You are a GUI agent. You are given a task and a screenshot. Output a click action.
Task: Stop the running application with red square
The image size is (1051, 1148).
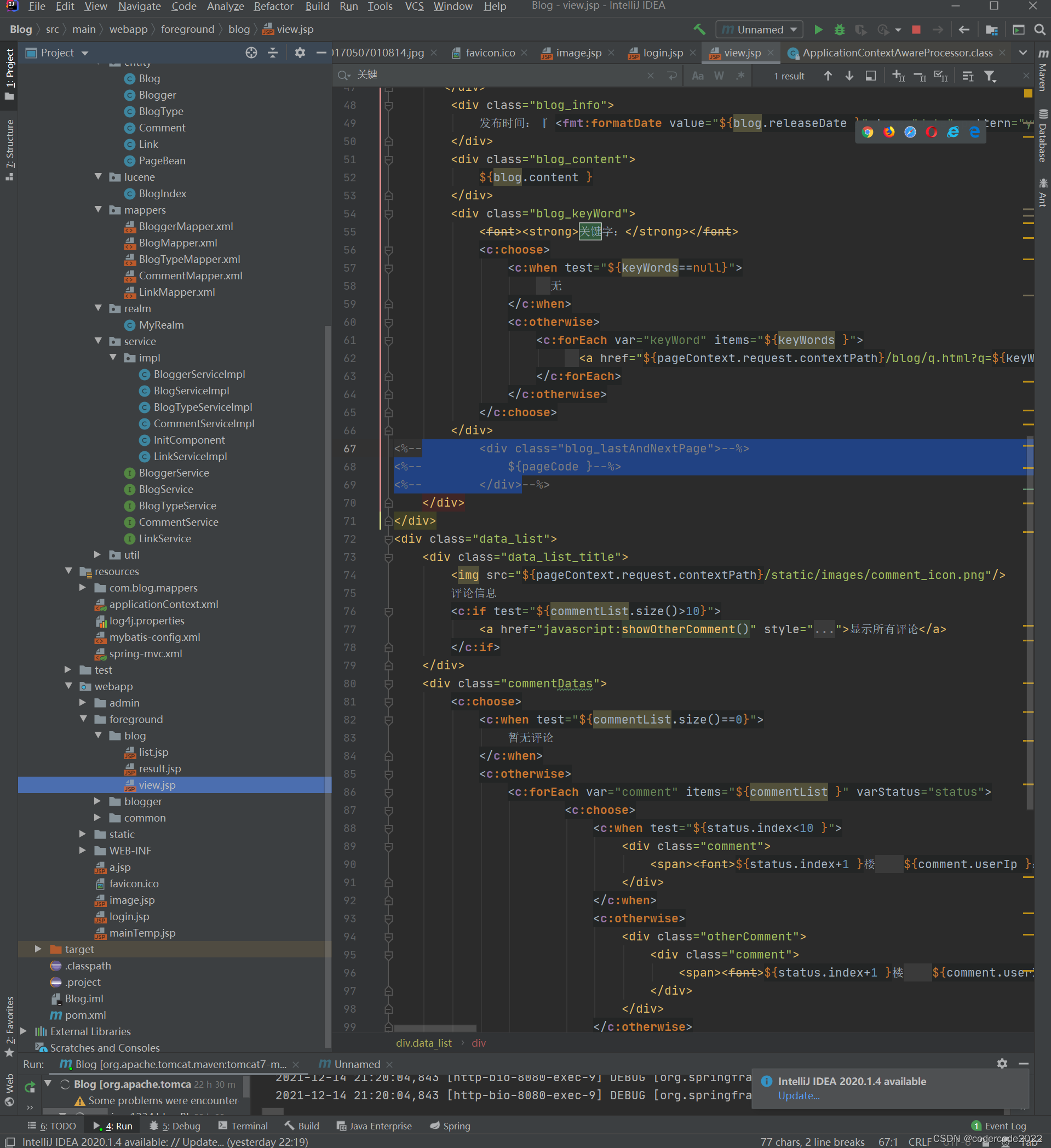coord(916,30)
